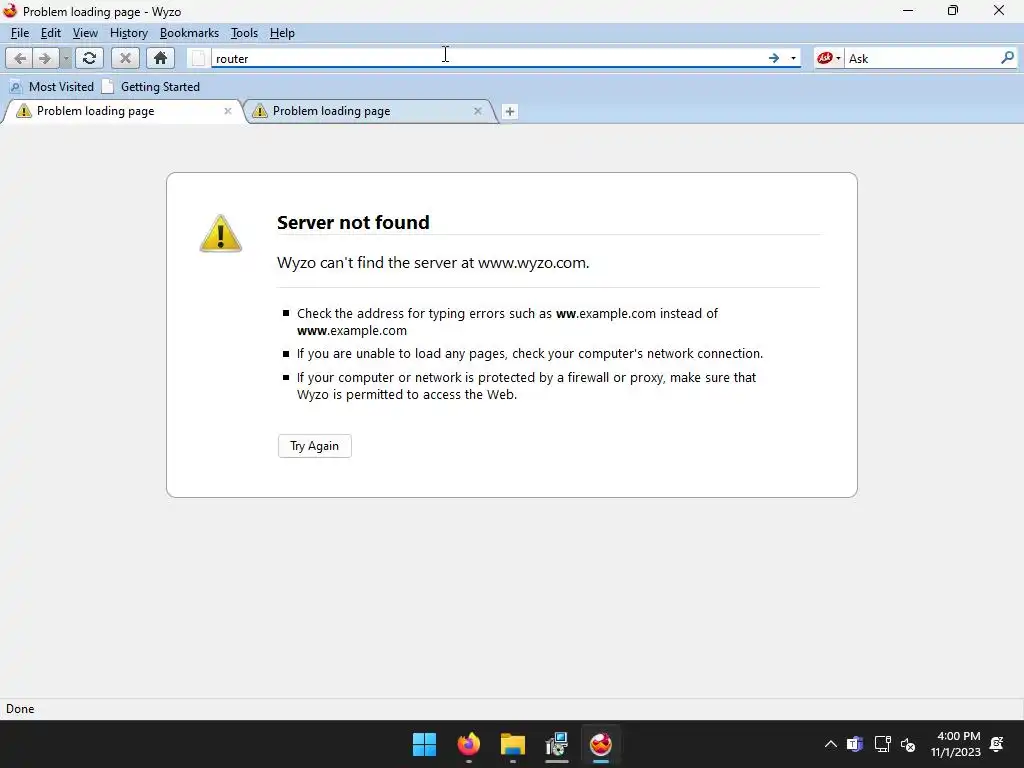Click the Try Again button
The height and width of the screenshot is (768, 1024).
315,446
